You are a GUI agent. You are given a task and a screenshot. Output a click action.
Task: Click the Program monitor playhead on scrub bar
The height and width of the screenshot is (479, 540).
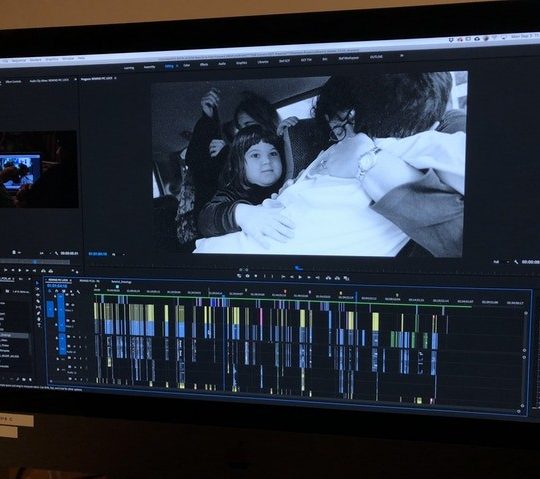[298, 267]
